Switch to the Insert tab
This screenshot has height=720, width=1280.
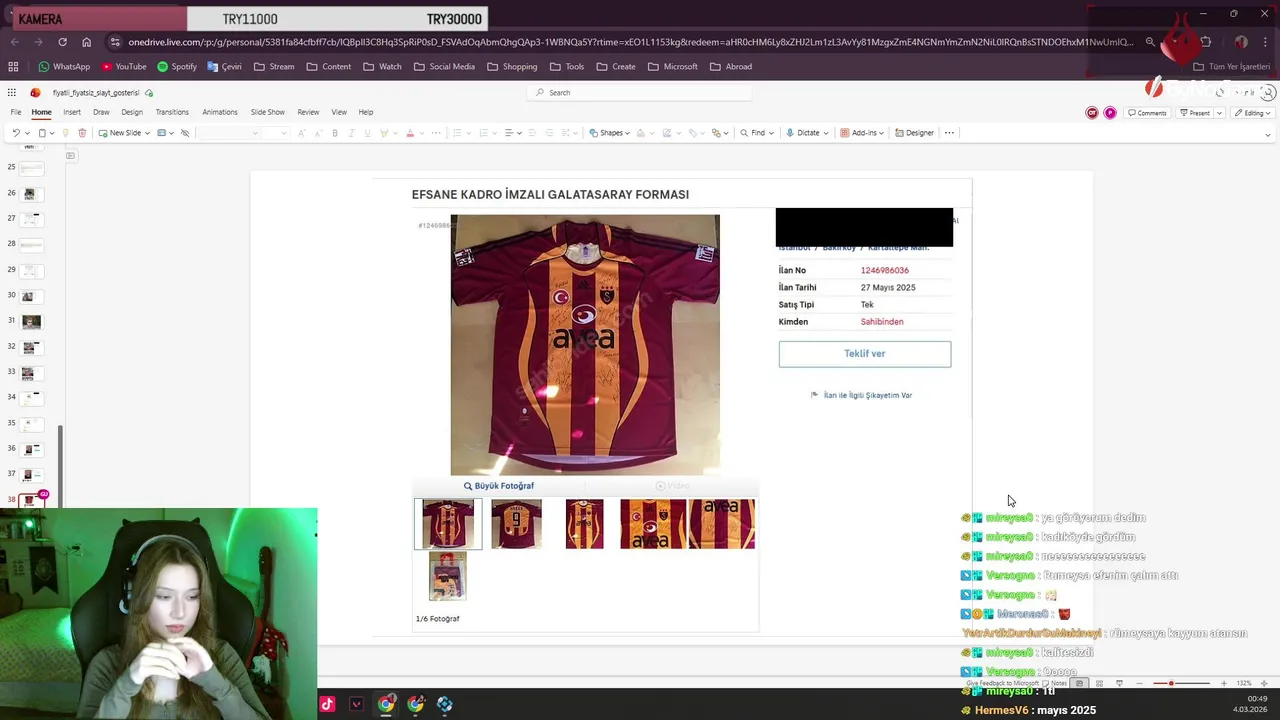click(x=72, y=112)
